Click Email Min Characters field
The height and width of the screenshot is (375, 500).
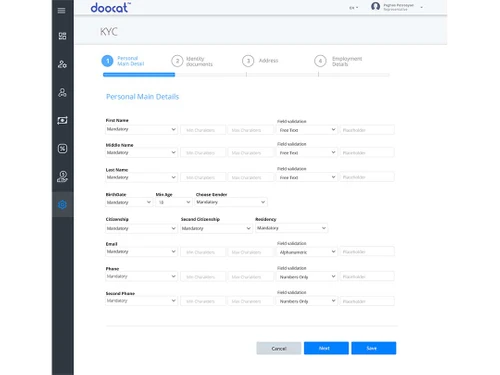click(203, 252)
